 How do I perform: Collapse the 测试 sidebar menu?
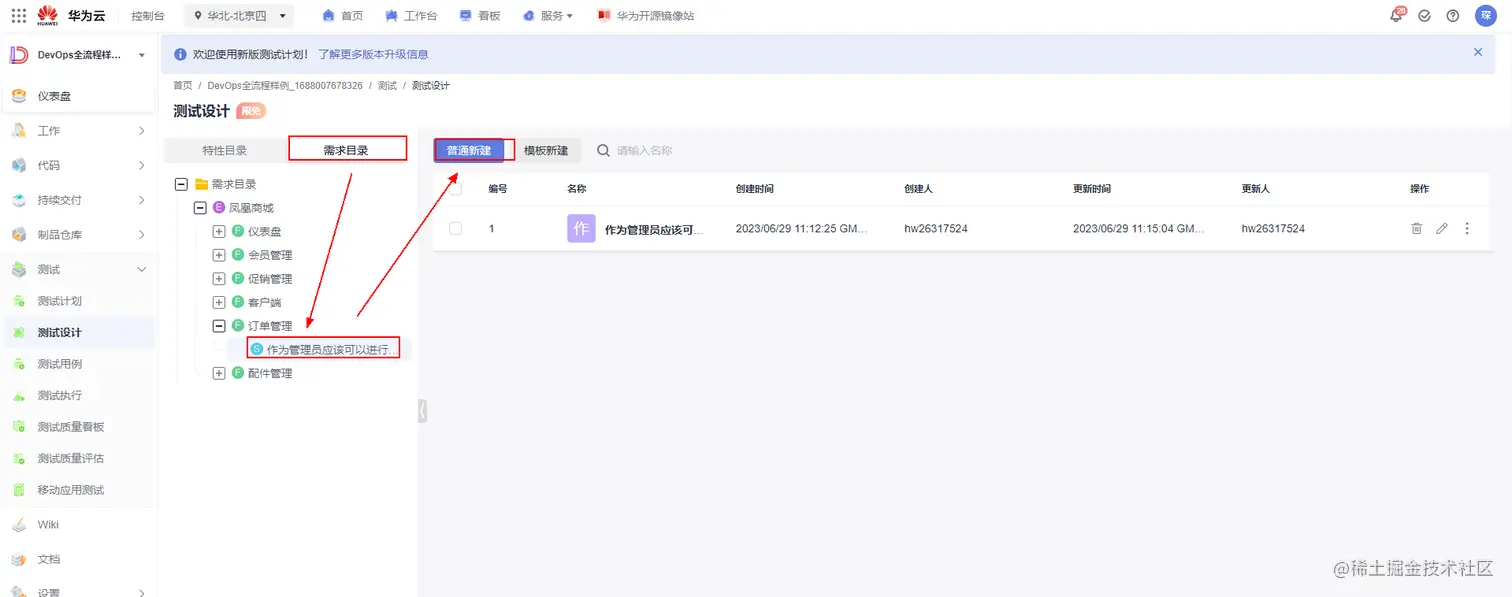(141, 269)
